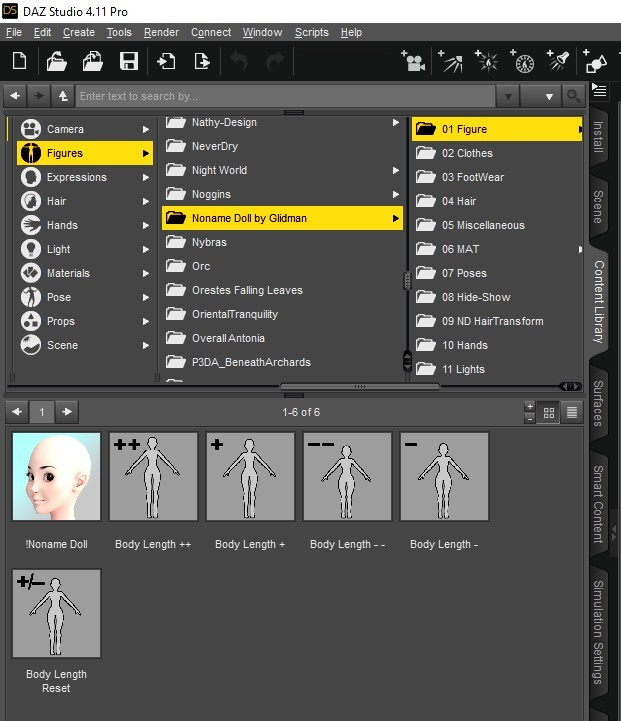The width and height of the screenshot is (621, 721).
Task: Switch to list view
Action: coord(572,412)
